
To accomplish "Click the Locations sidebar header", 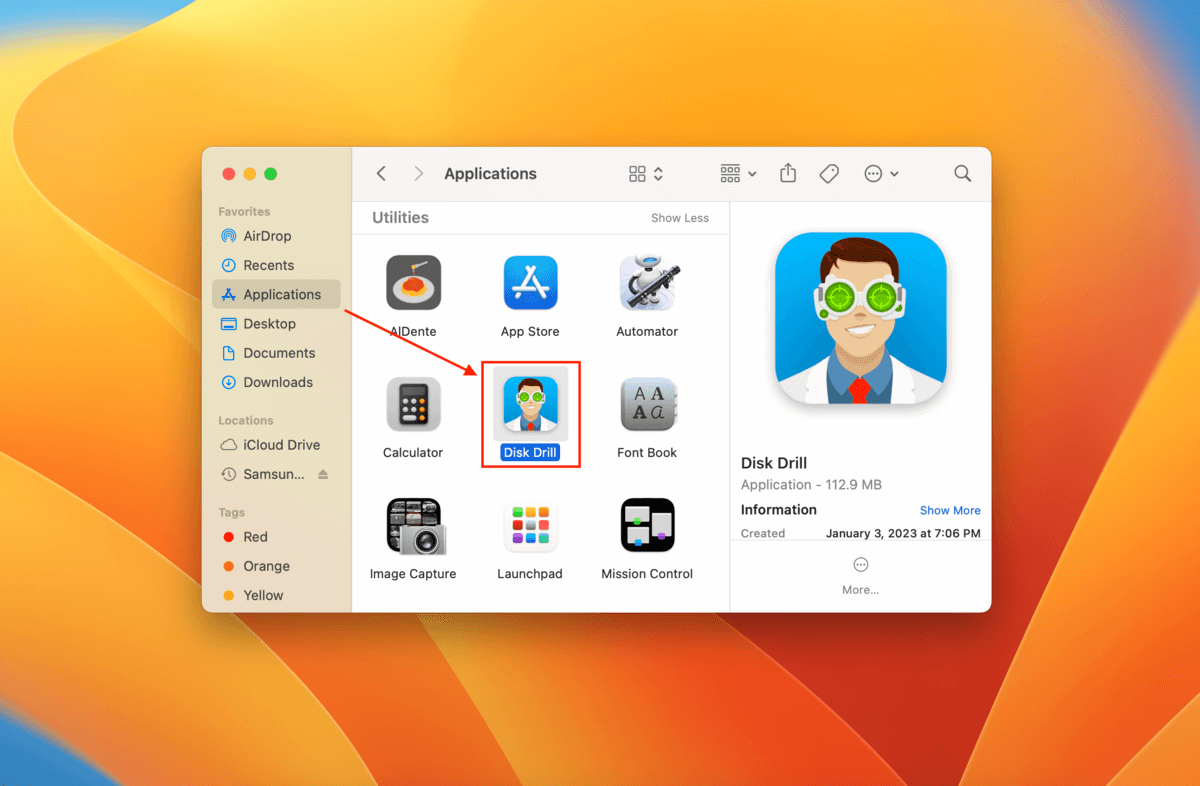I will (x=246, y=421).
